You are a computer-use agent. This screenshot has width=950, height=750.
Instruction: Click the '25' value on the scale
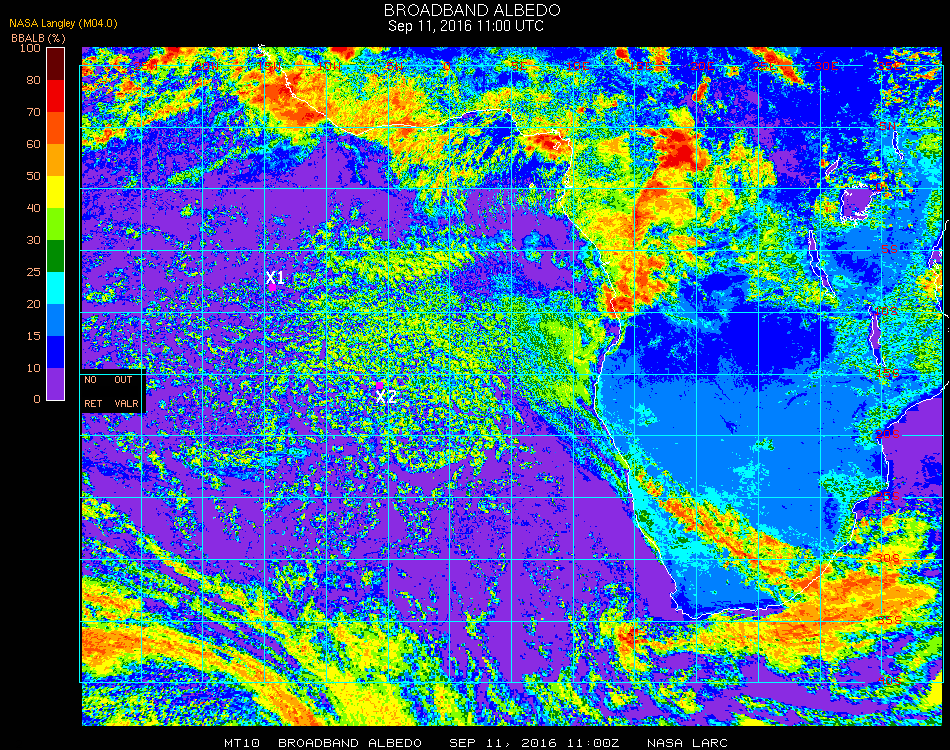[33, 272]
